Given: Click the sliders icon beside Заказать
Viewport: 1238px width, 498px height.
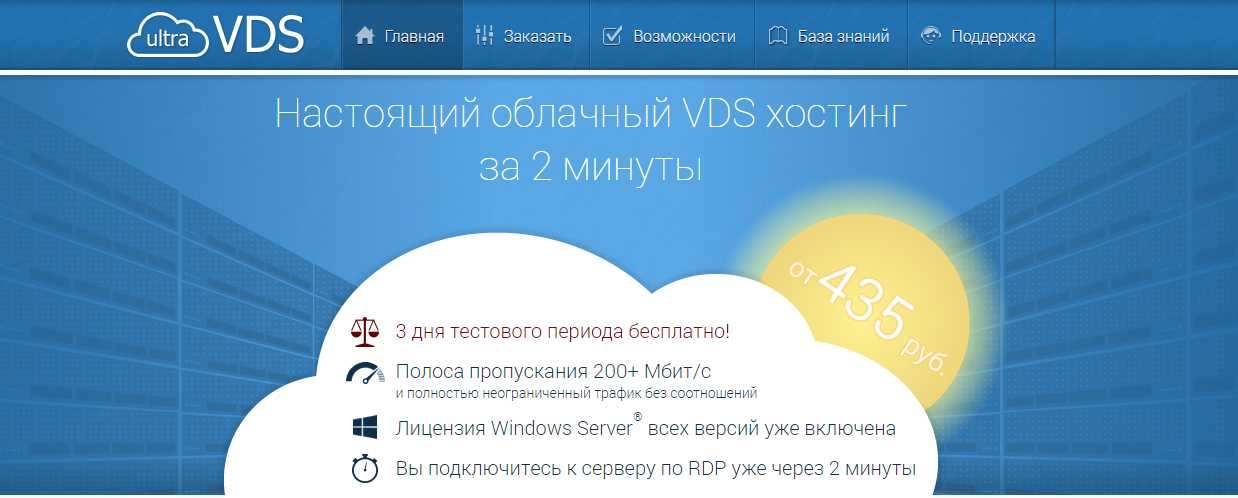Looking at the screenshot, I should click(x=485, y=36).
